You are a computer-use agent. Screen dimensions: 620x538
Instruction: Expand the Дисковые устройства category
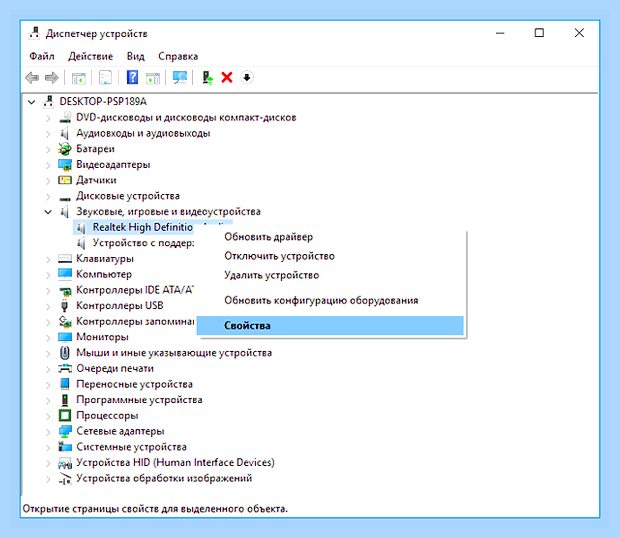pyautogui.click(x=48, y=196)
